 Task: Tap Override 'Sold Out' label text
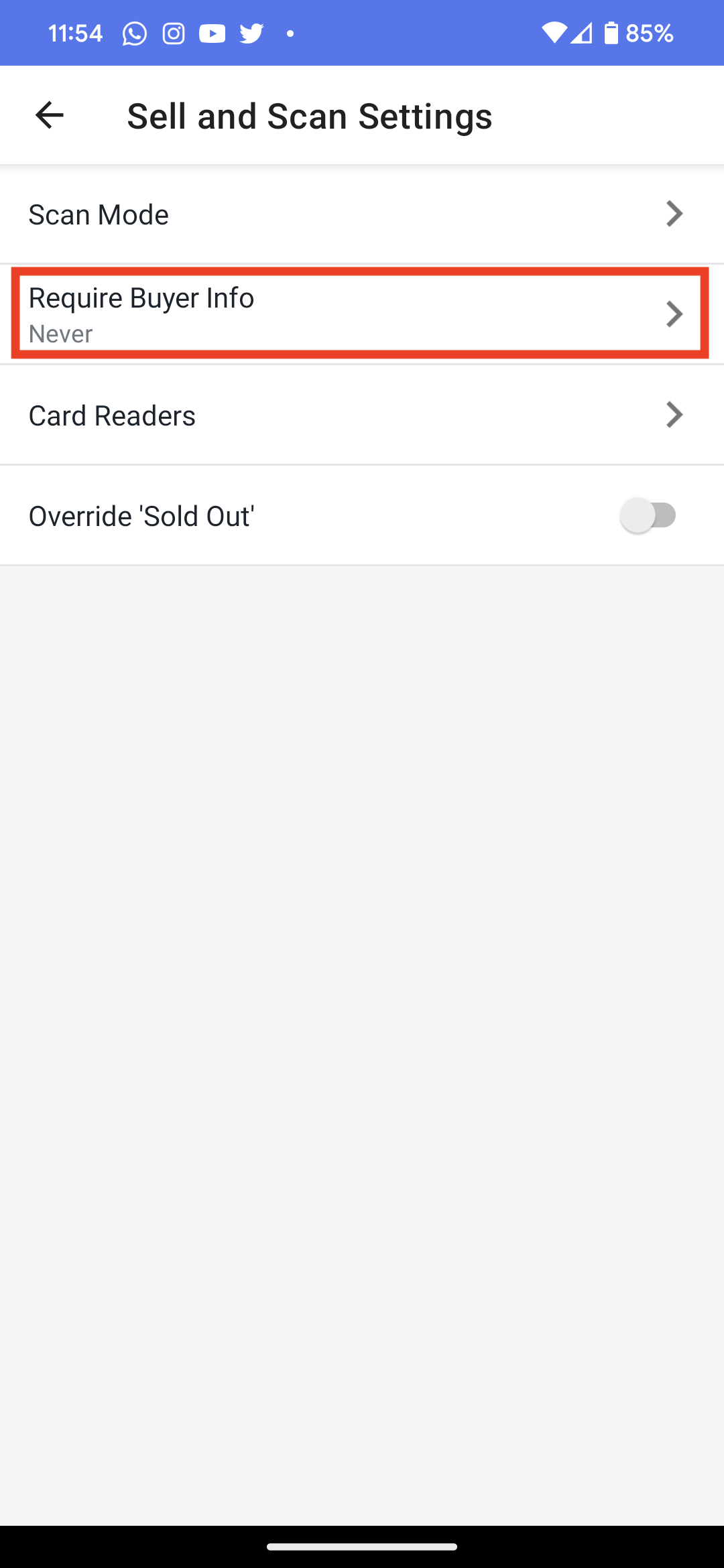tap(141, 516)
